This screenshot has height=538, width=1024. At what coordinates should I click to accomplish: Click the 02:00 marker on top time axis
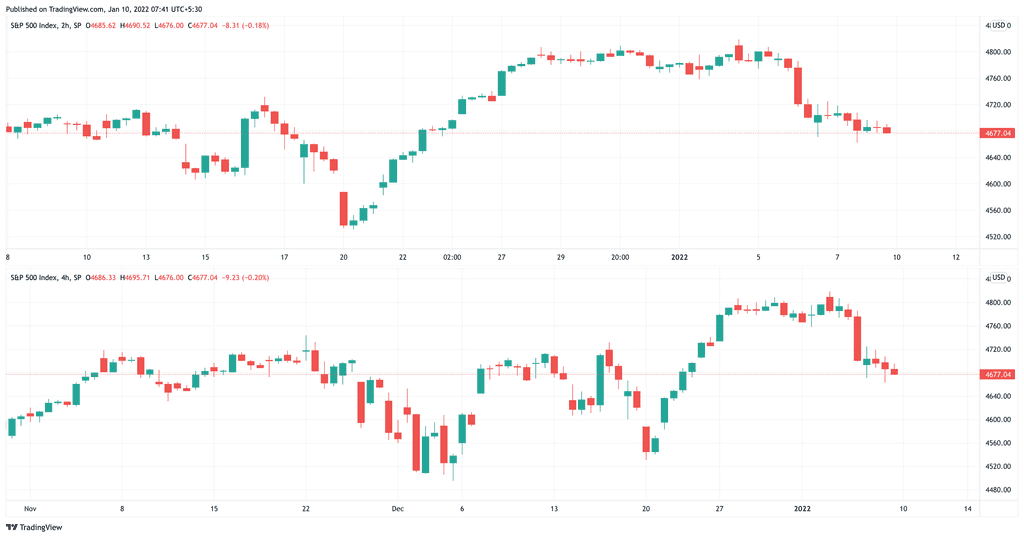(452, 257)
